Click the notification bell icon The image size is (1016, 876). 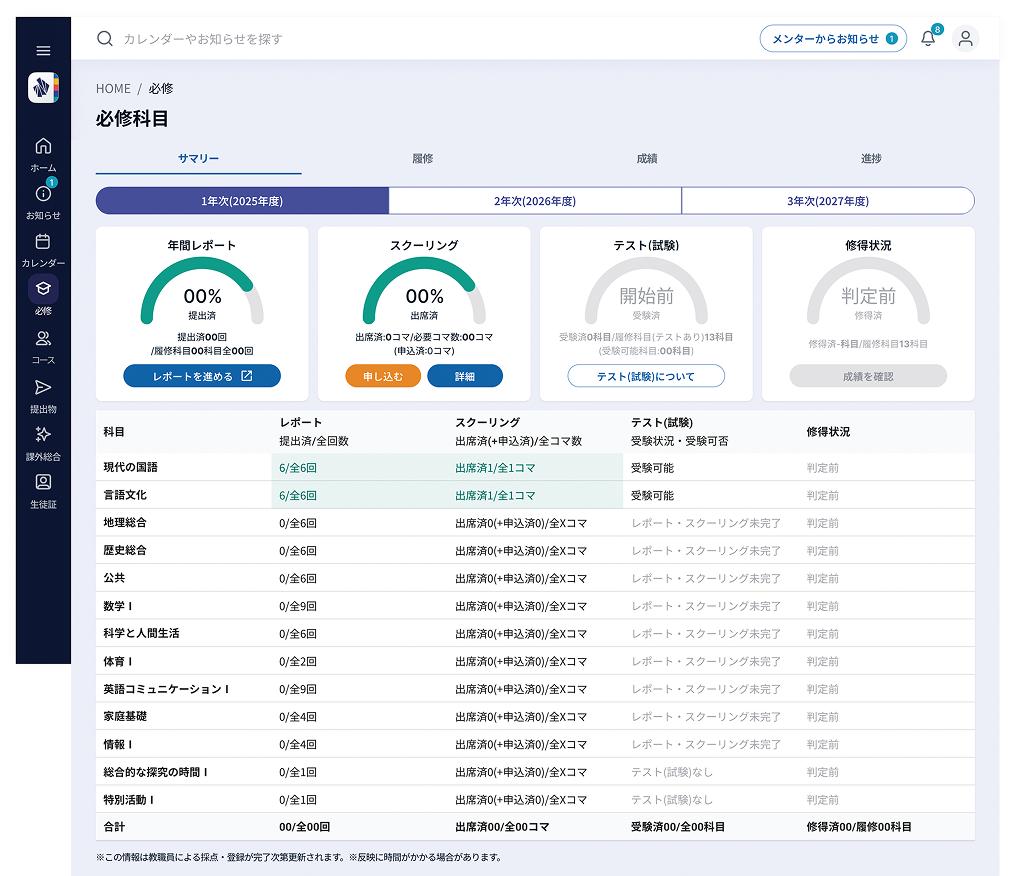928,39
